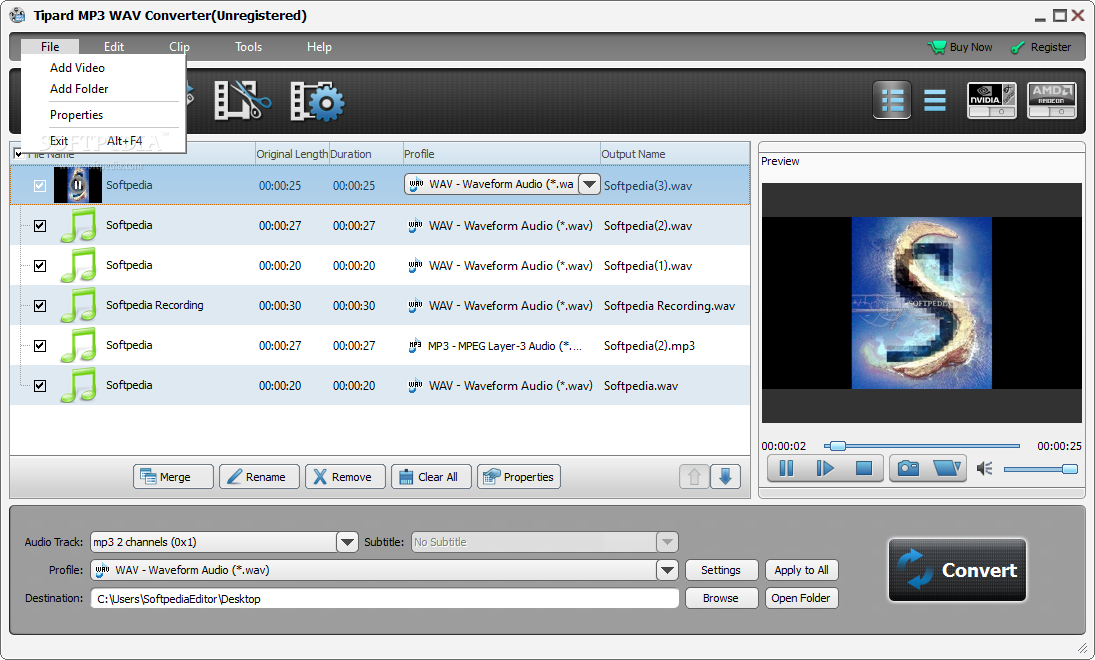
Task: Take a snapshot with camera icon
Action: point(909,468)
